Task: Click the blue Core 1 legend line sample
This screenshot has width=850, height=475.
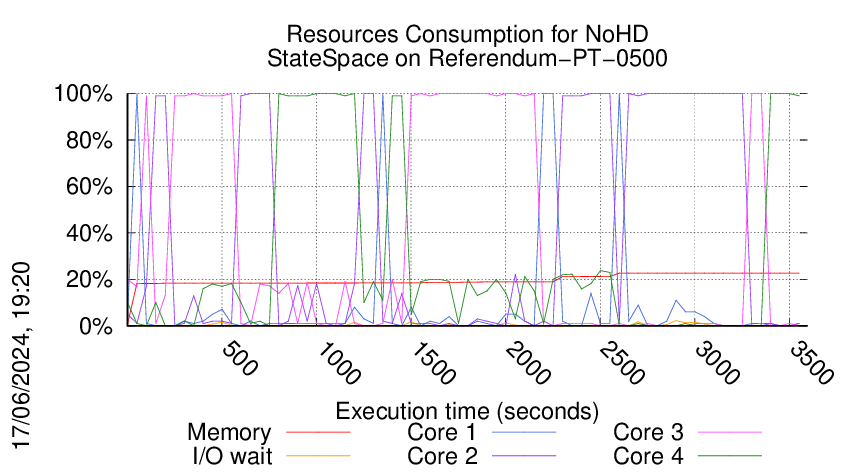Action: 524,433
